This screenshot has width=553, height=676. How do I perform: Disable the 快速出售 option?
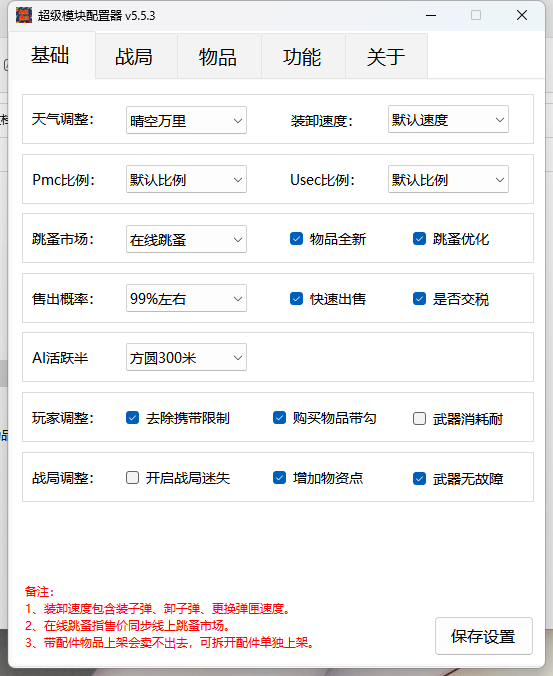297,298
